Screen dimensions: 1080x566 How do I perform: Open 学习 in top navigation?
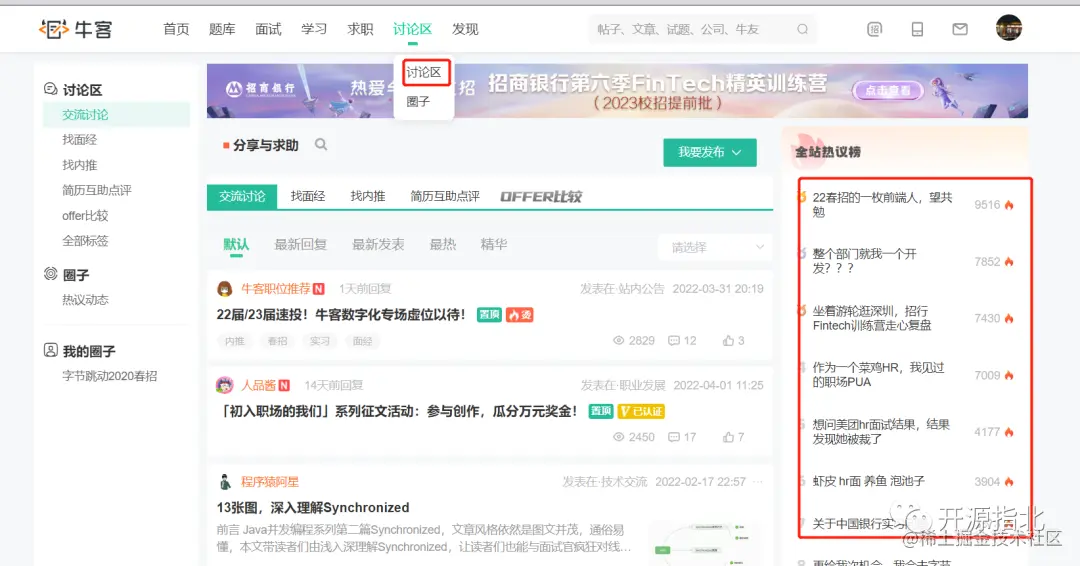pyautogui.click(x=314, y=29)
